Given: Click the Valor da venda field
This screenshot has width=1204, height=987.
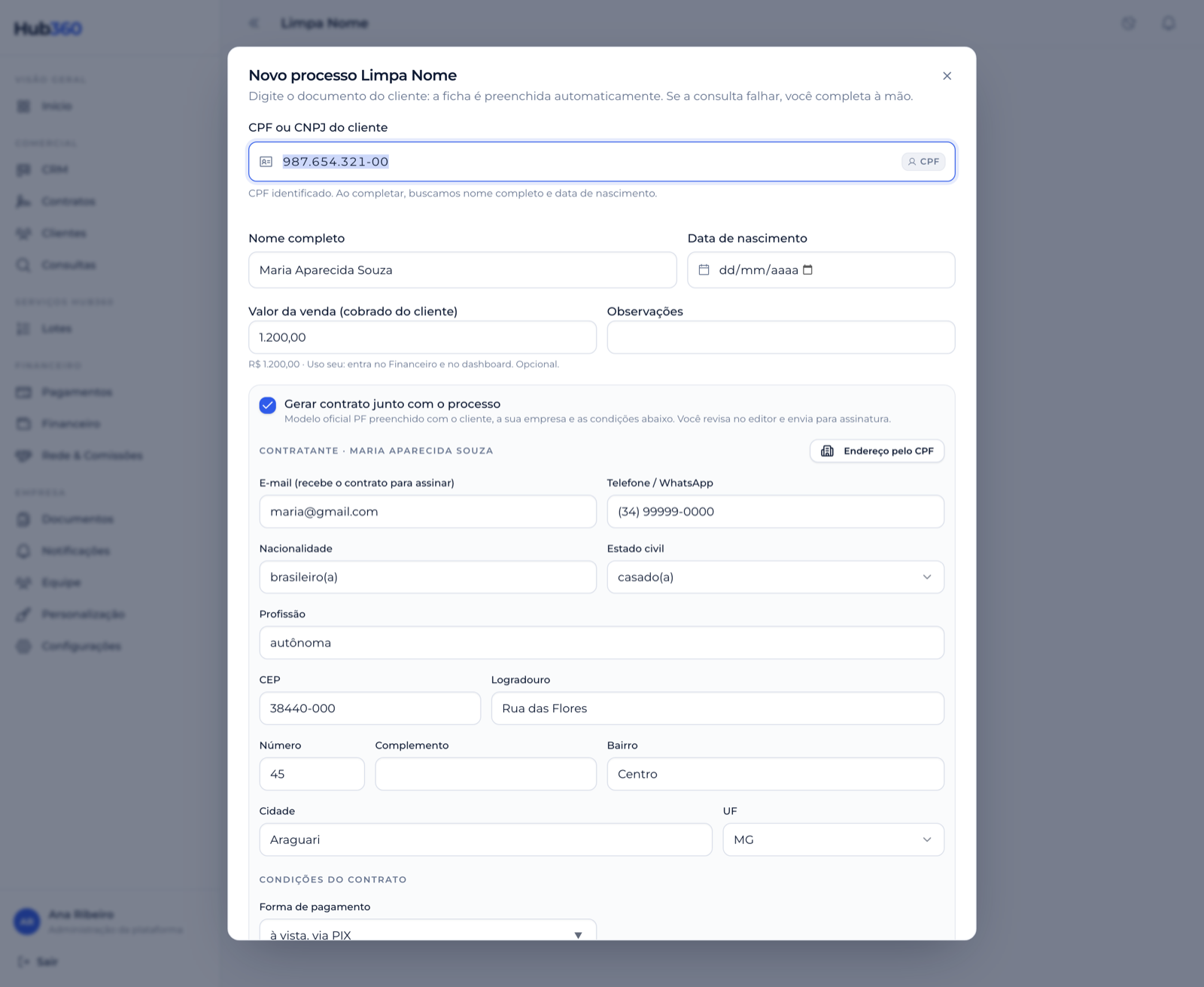Looking at the screenshot, I should pyautogui.click(x=422, y=337).
